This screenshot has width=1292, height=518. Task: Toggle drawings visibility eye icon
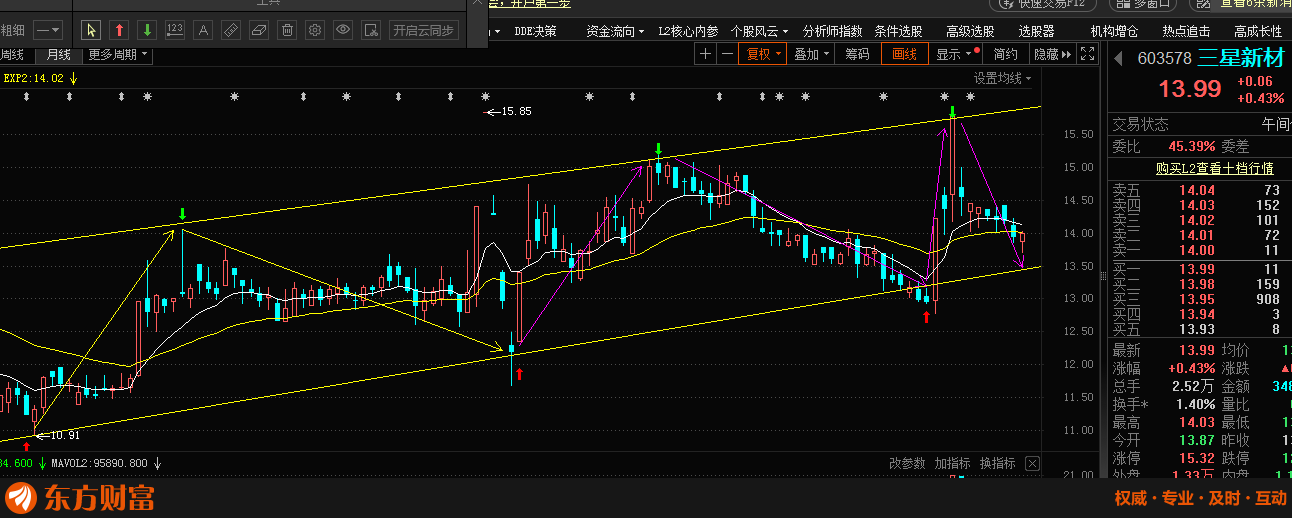click(343, 30)
